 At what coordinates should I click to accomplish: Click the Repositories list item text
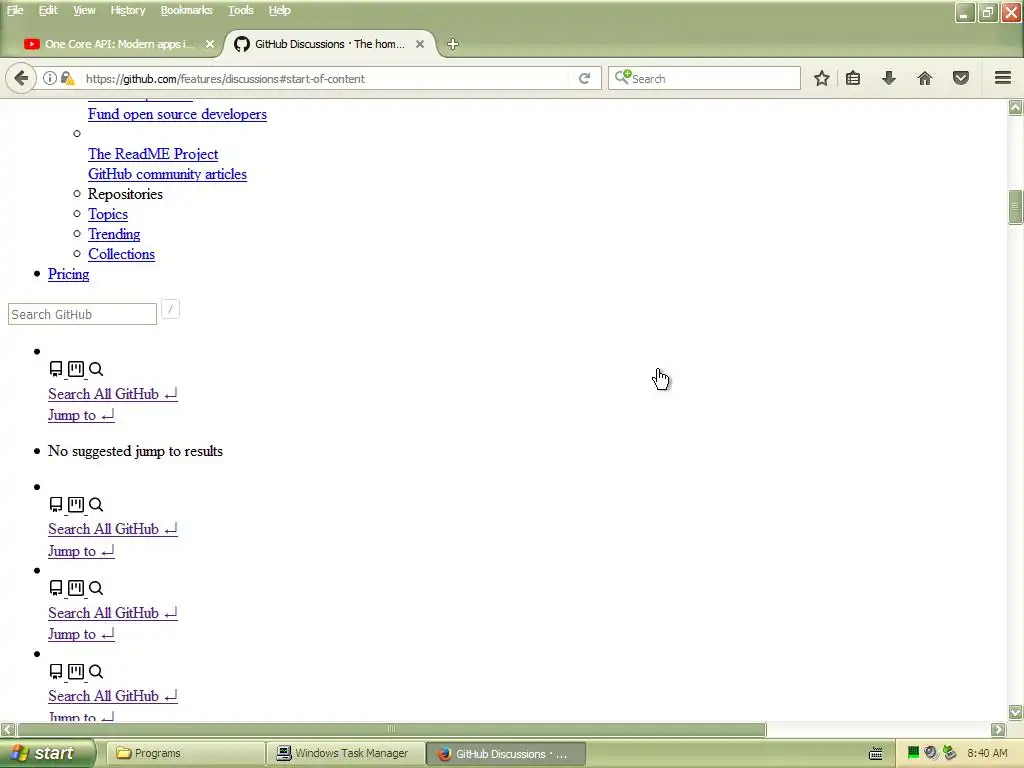(125, 194)
